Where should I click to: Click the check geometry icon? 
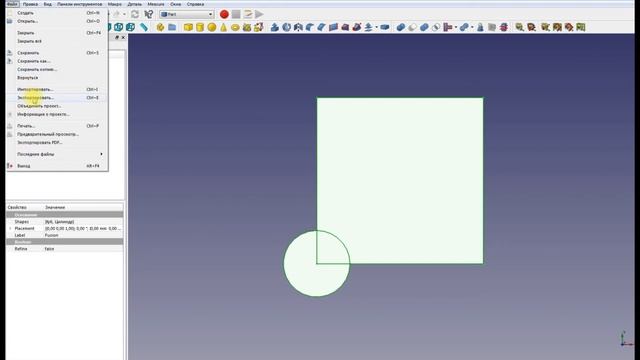click(480, 27)
